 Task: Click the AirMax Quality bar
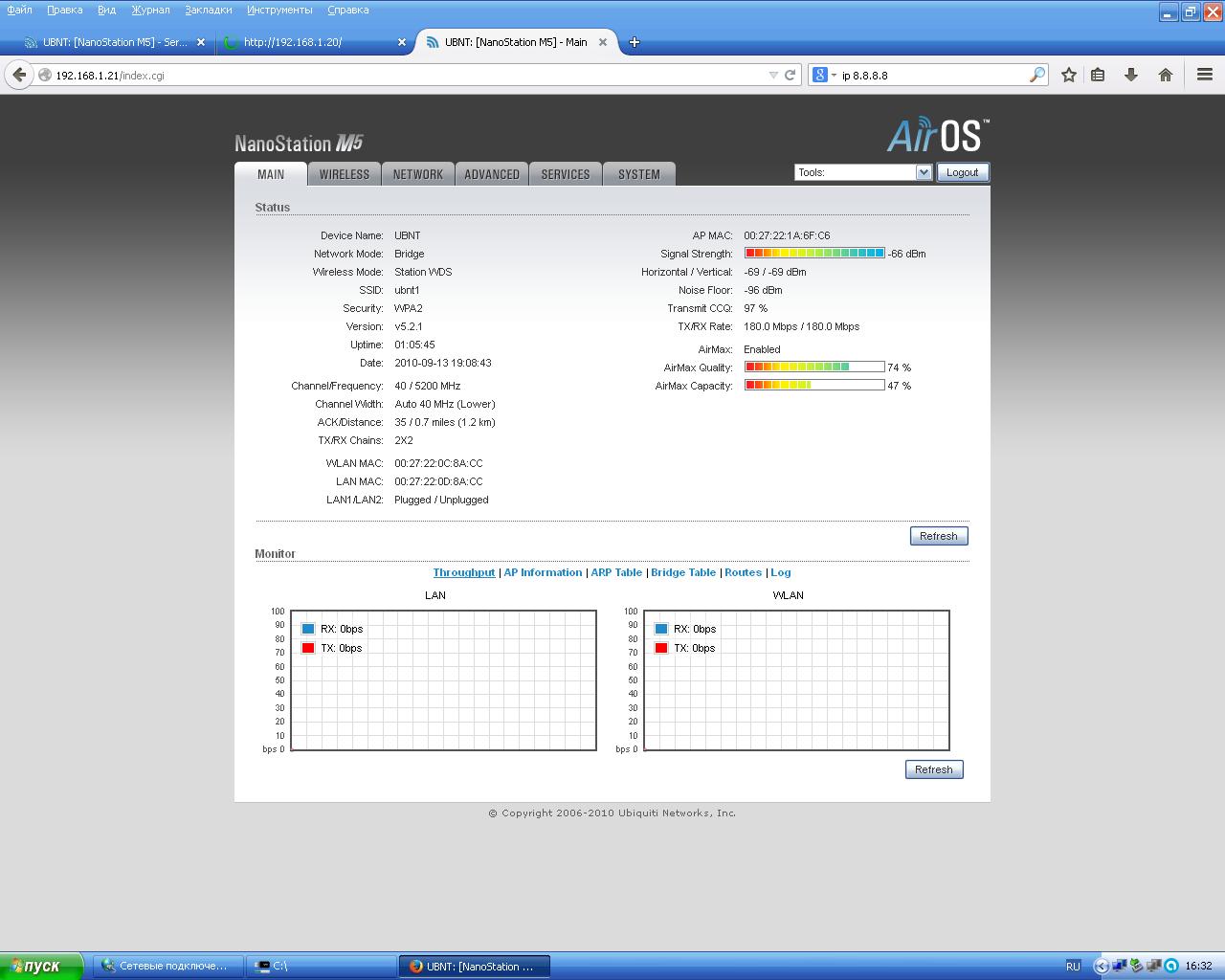[x=814, y=367]
